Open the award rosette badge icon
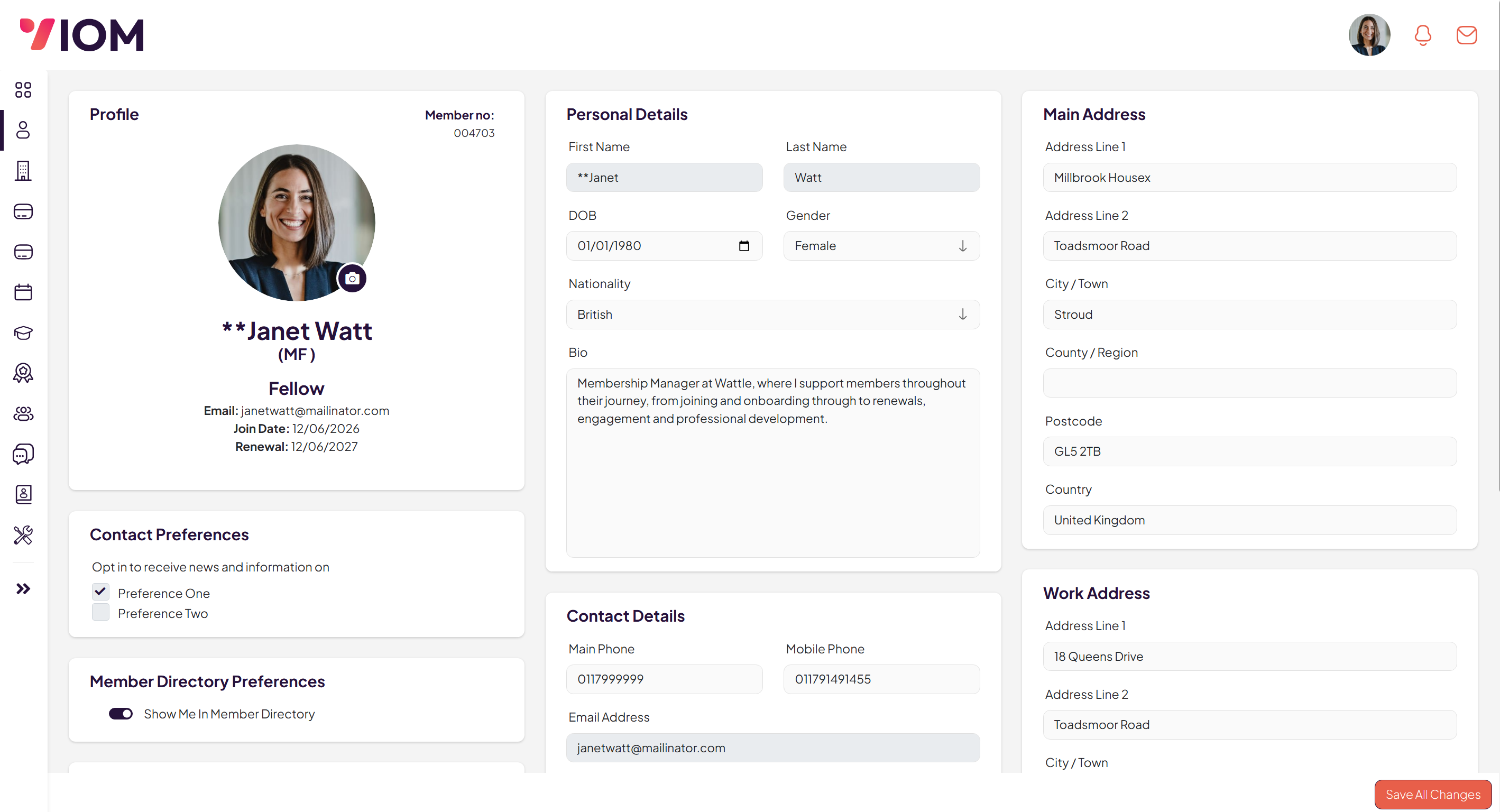 coord(23,373)
